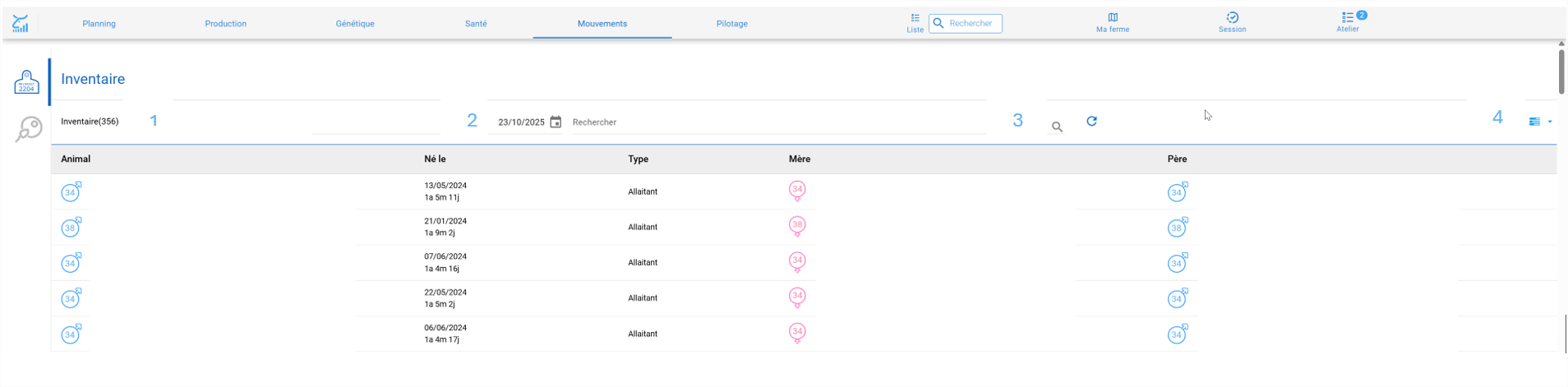The image size is (1568, 387).
Task: Open animal icon born 22/05/2024
Action: 71,298
